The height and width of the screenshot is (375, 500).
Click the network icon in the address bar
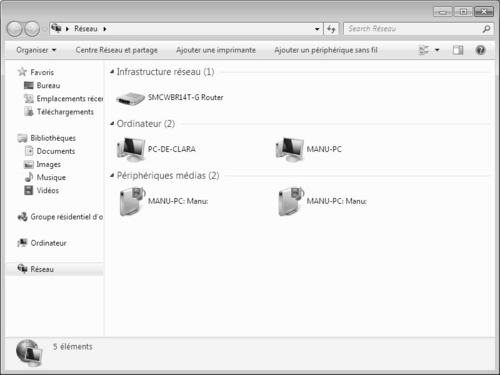(56, 28)
